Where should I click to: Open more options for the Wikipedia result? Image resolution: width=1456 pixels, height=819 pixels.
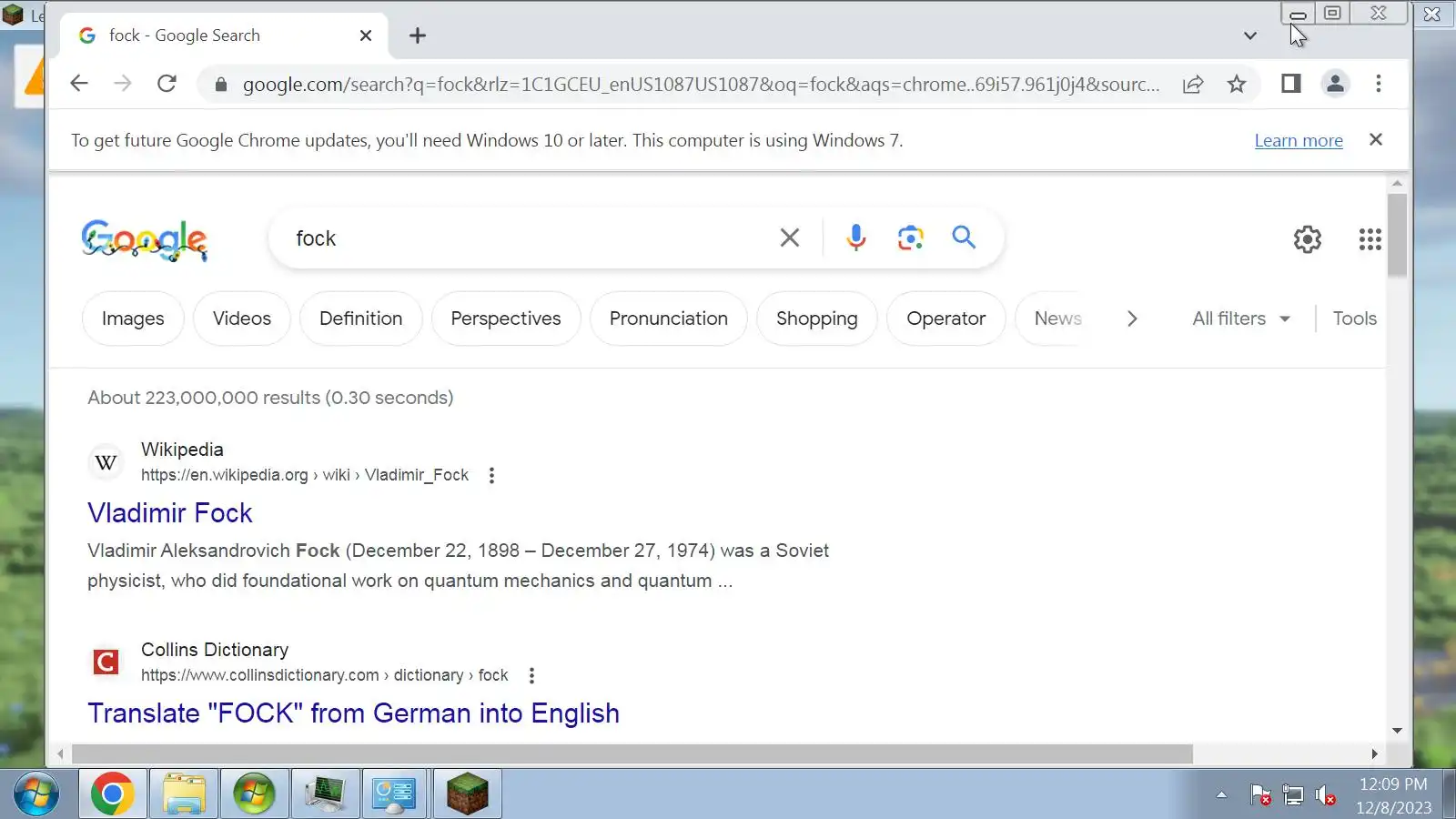[491, 475]
